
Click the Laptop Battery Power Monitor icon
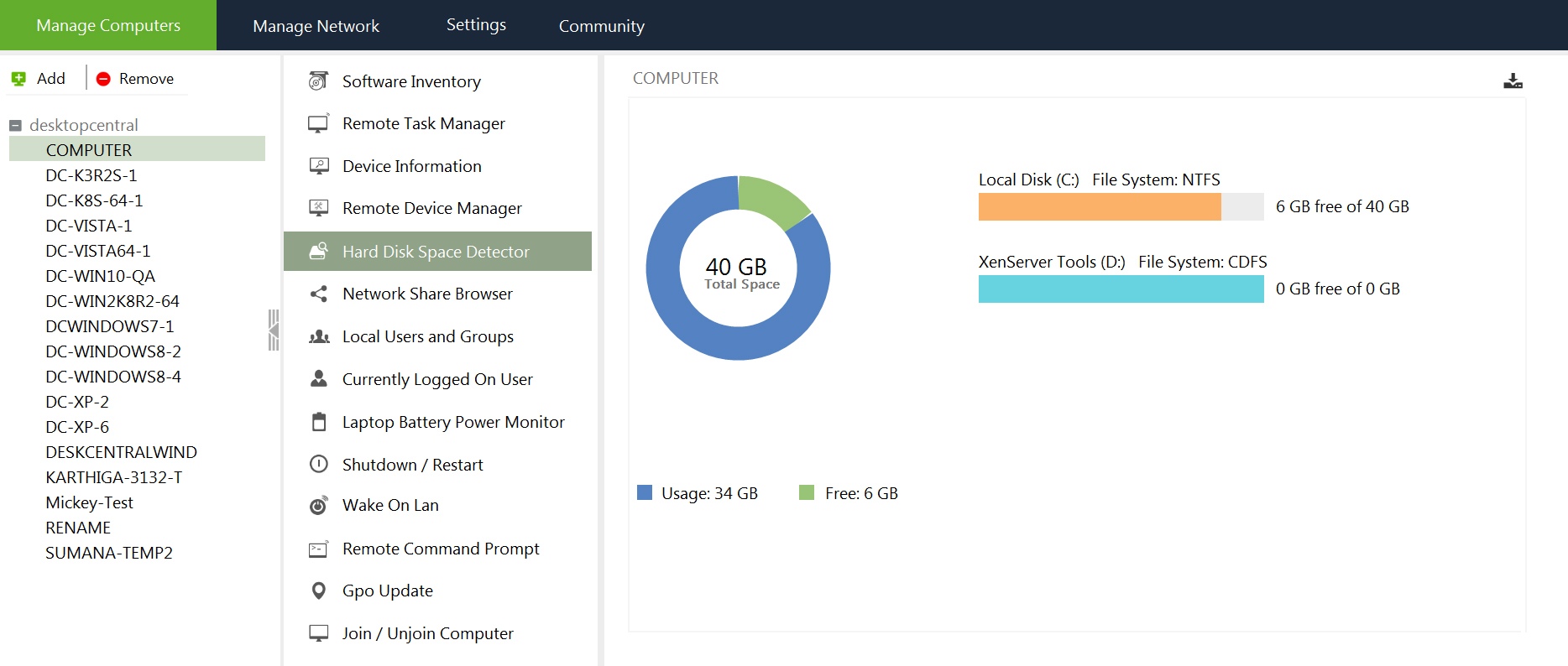point(319,422)
